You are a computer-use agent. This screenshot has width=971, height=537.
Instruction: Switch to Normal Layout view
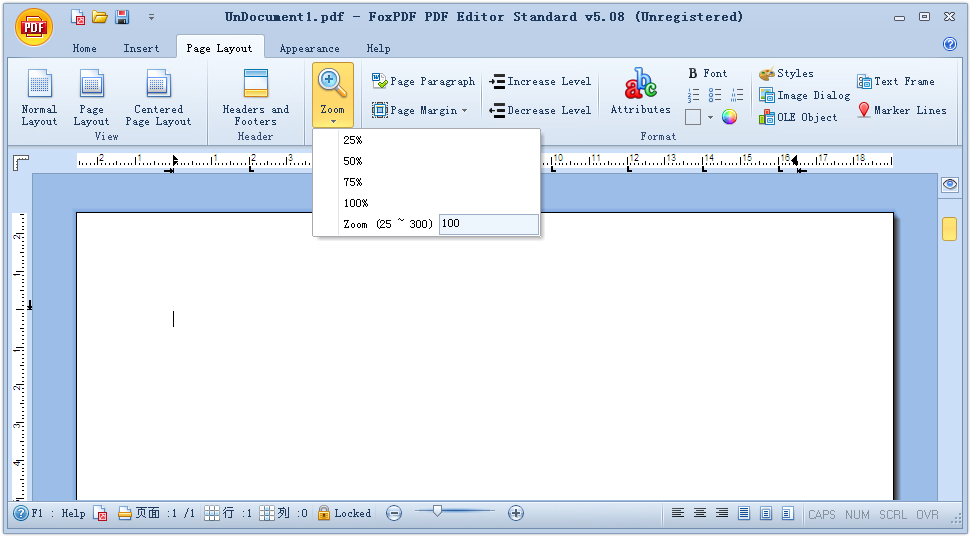pyautogui.click(x=39, y=97)
